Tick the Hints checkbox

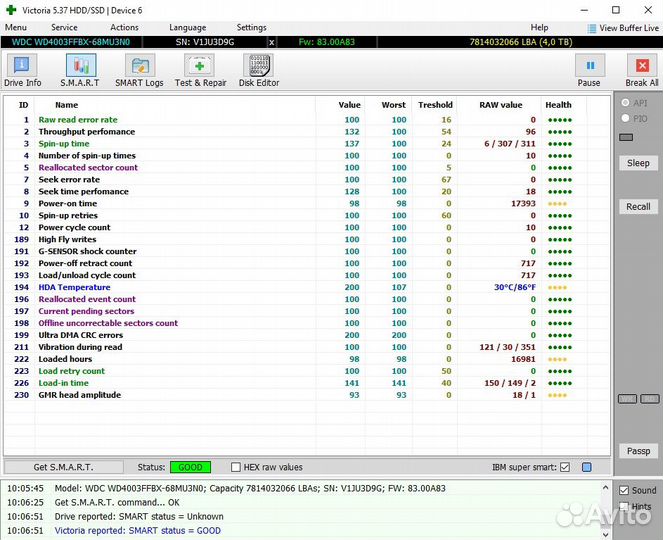tap(624, 507)
